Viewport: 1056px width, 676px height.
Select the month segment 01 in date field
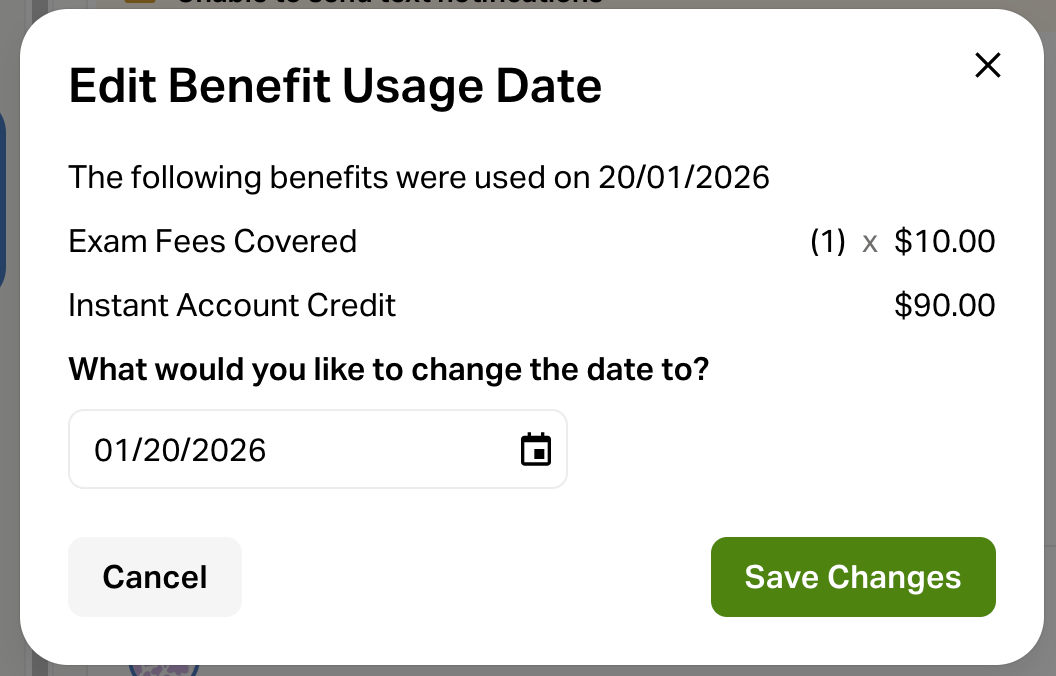(x=110, y=450)
